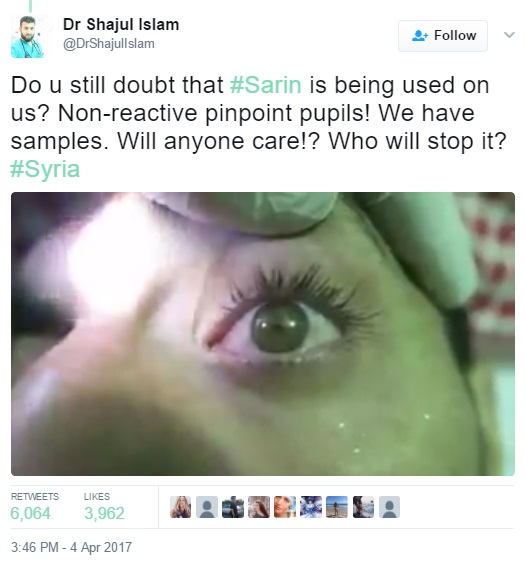Click the third liker avatar with car
525x563 pixels.
click(x=233, y=507)
